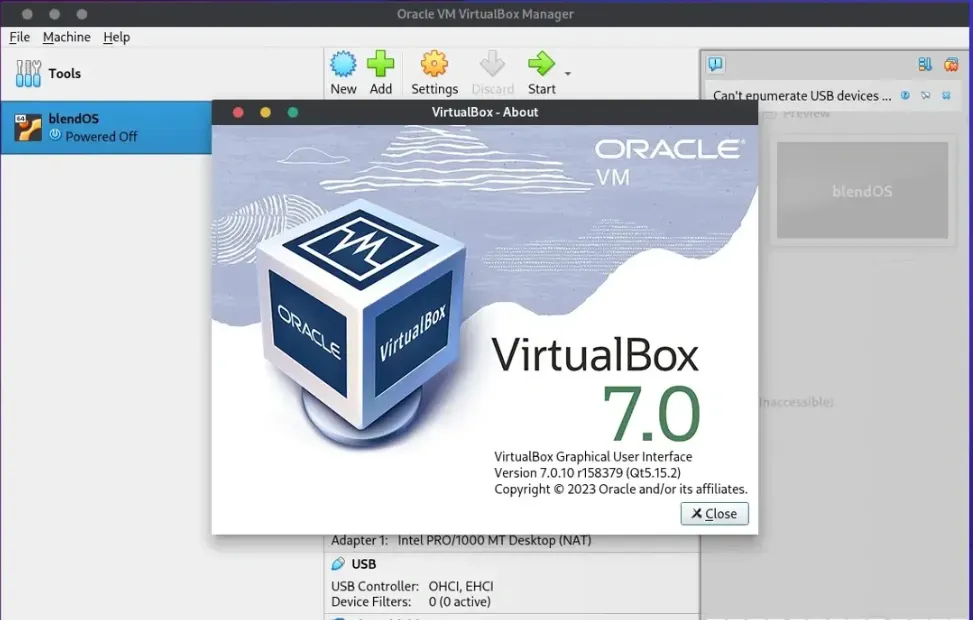The height and width of the screenshot is (620, 973).
Task: Click the USB section heading
Action: click(364, 564)
